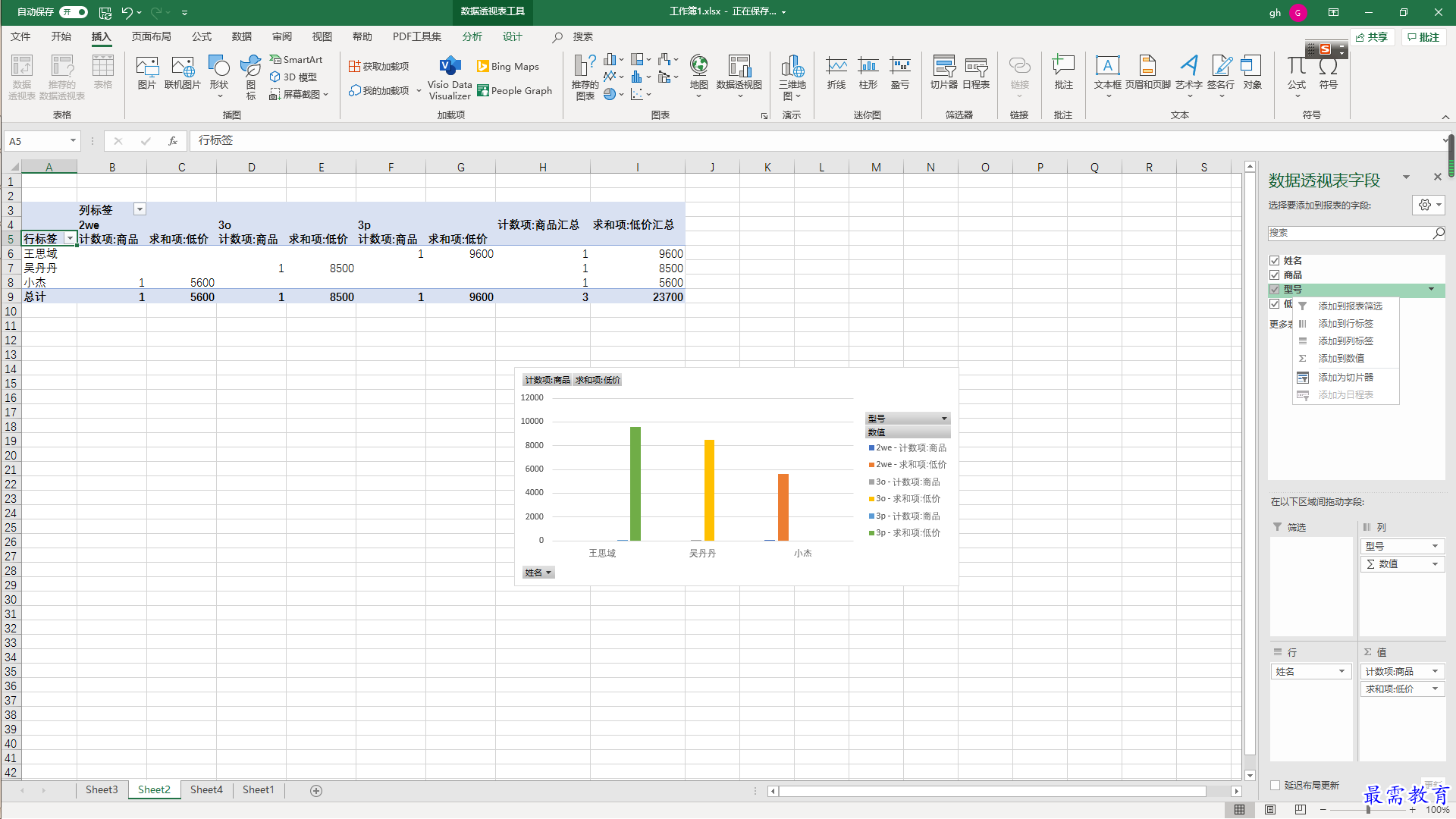Insert a column sparkline

click(x=868, y=74)
